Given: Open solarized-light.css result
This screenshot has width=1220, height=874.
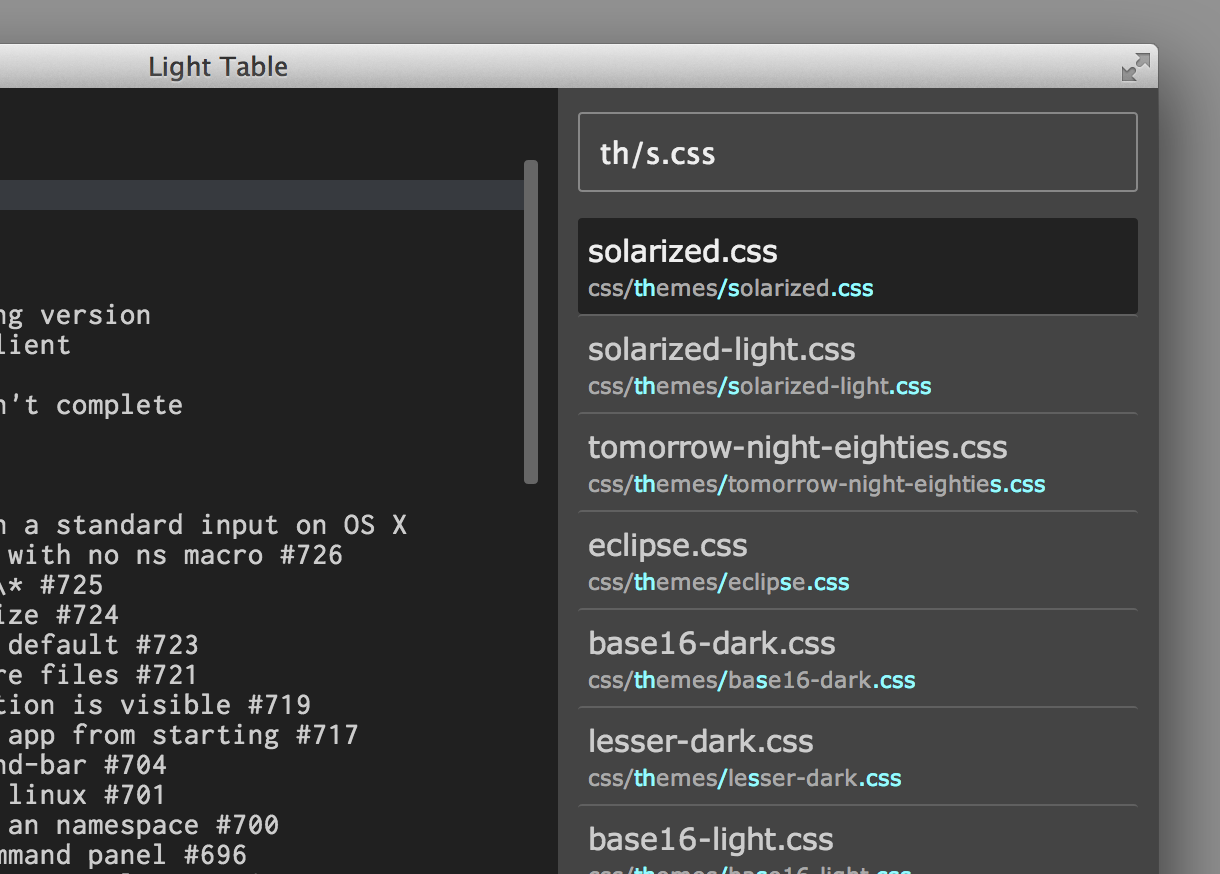Looking at the screenshot, I should click(857, 365).
